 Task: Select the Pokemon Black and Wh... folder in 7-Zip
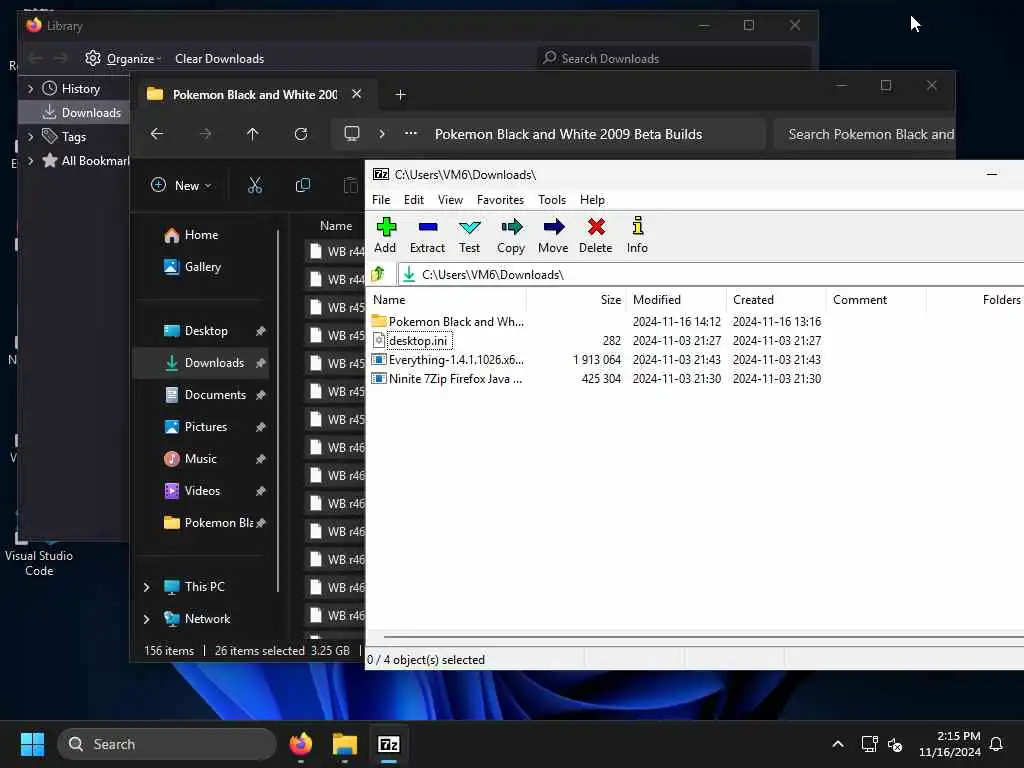click(x=448, y=321)
